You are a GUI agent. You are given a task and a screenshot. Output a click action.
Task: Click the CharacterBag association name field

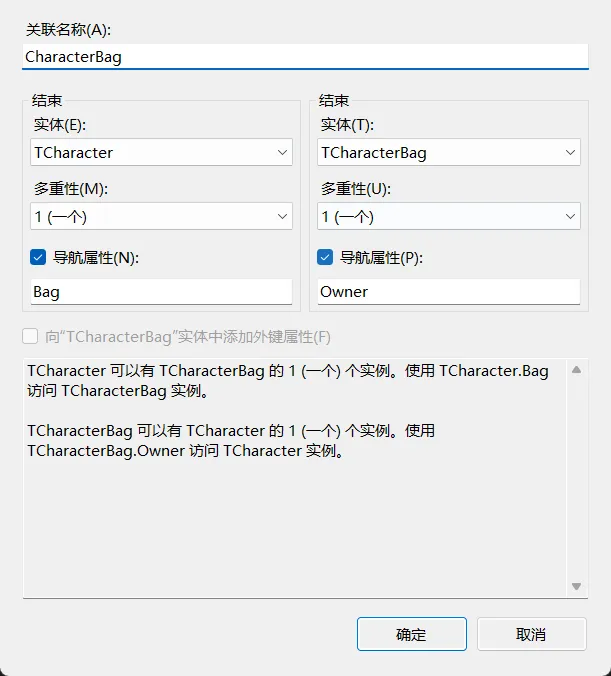[x=305, y=57]
